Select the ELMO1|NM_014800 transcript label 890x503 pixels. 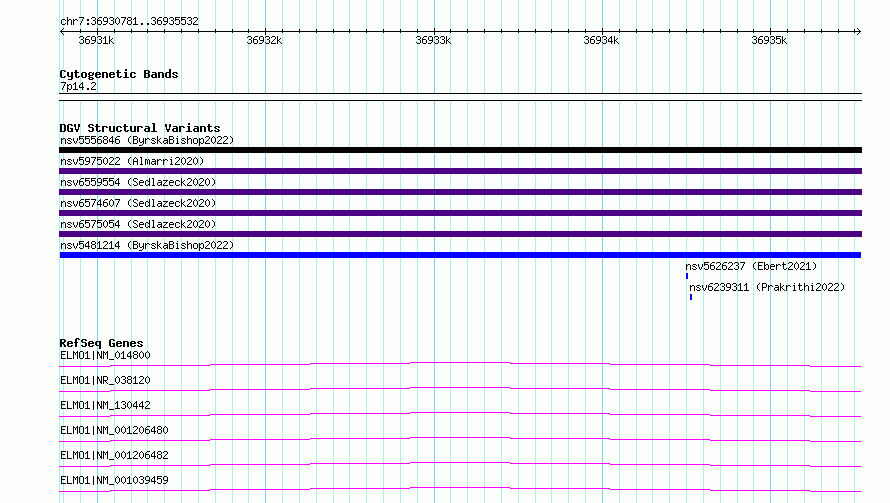click(x=105, y=355)
